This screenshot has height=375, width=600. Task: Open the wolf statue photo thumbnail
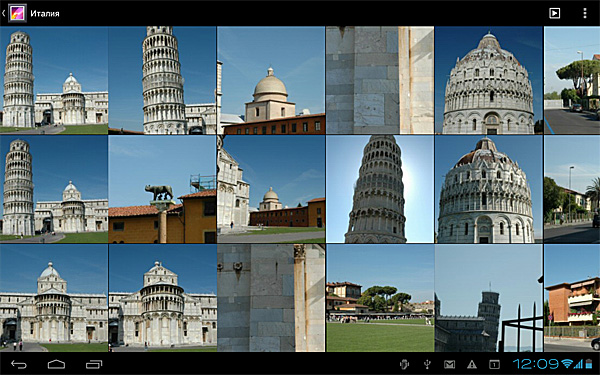pos(162,189)
